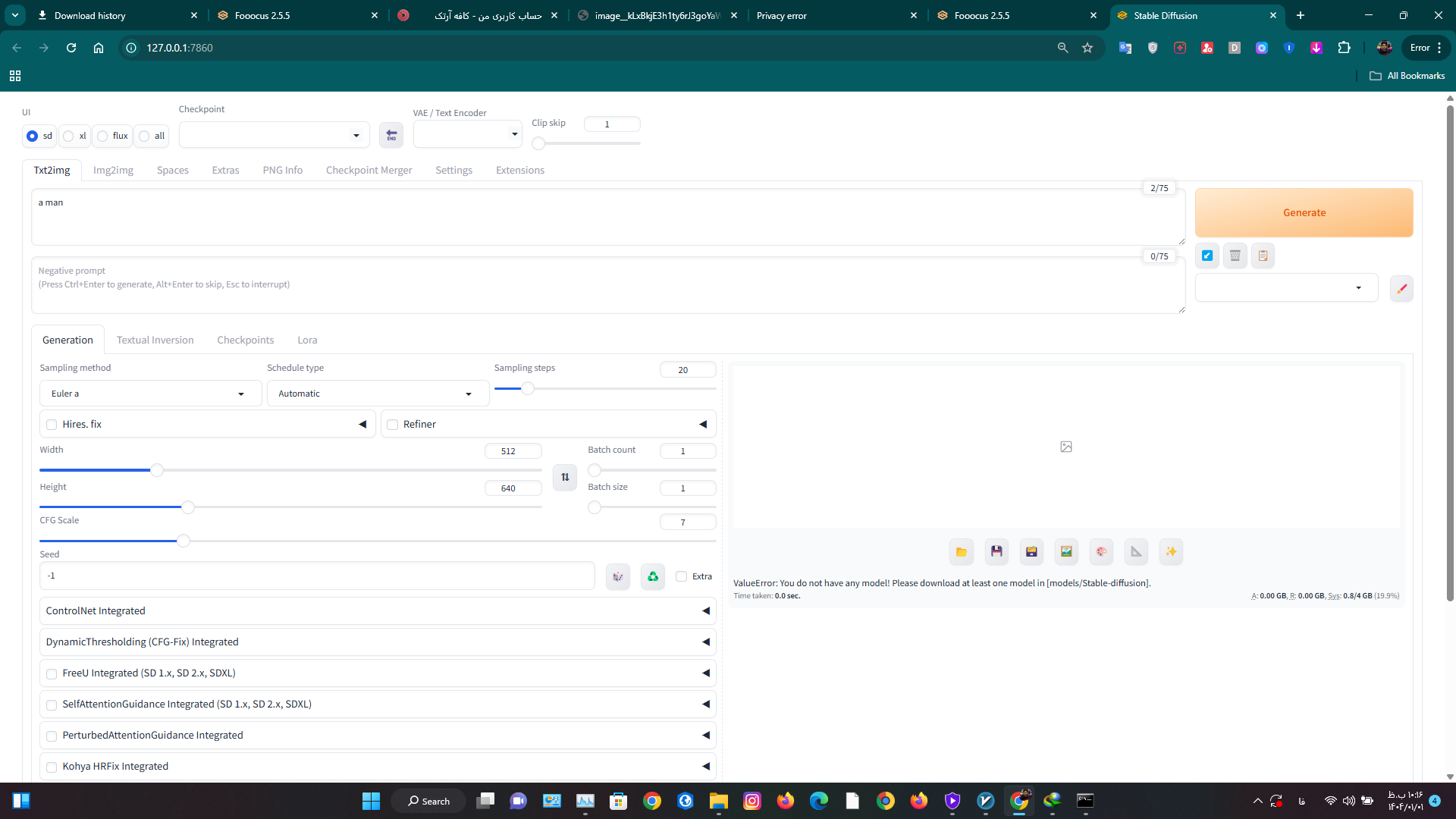The width and height of the screenshot is (1456, 819).
Task: Switch to the Img2img tab
Action: (x=113, y=170)
